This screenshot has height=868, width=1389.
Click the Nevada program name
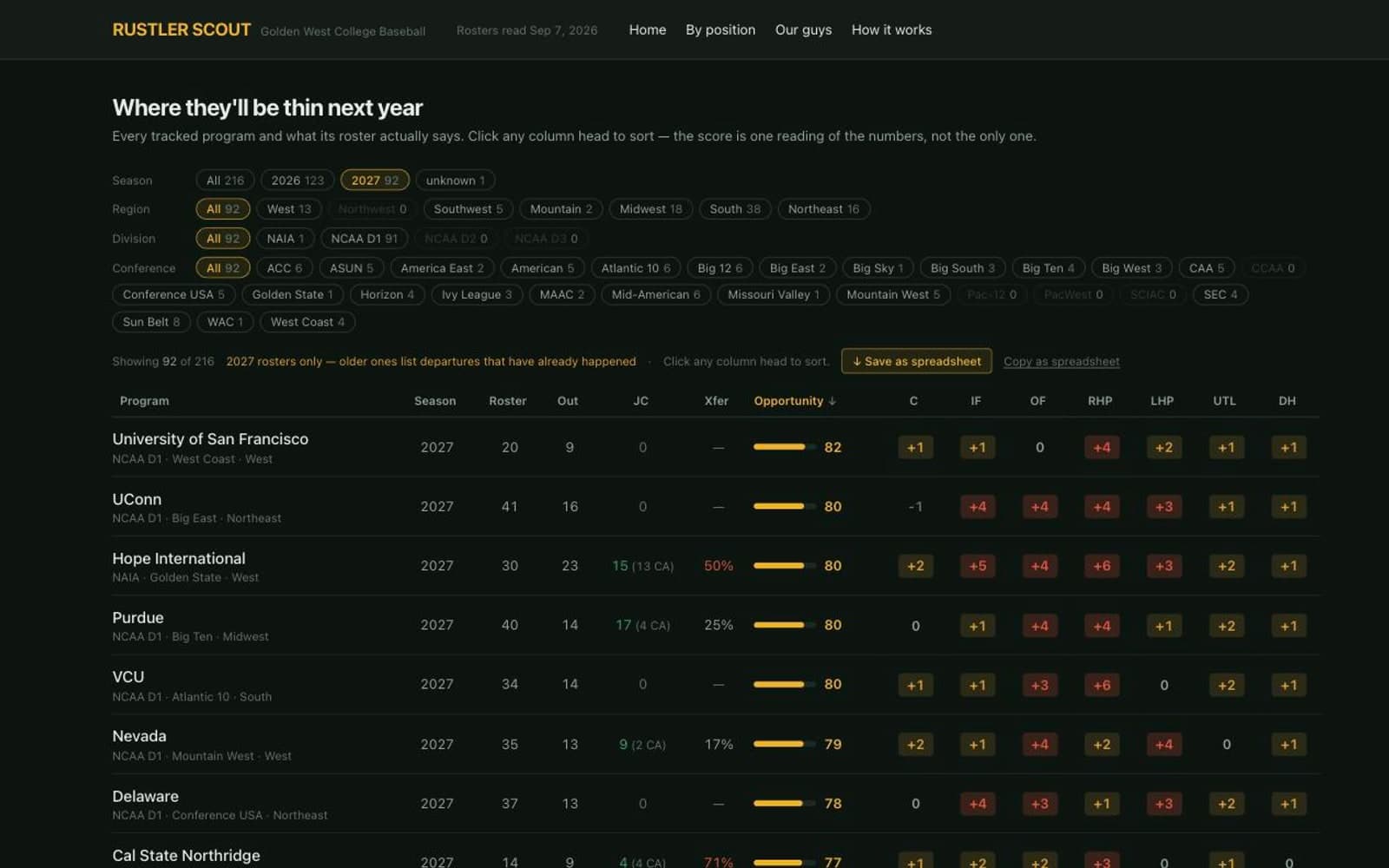click(x=139, y=736)
